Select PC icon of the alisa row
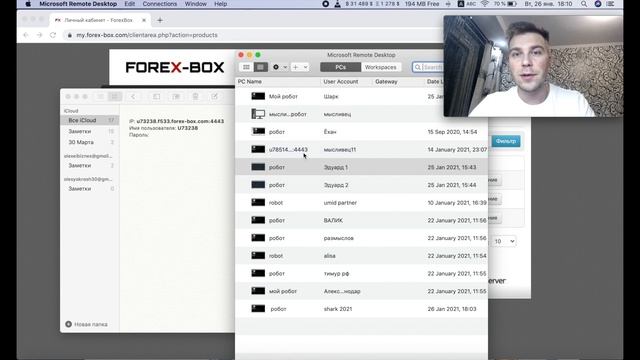Viewport: 640px width, 360px height. click(x=258, y=256)
